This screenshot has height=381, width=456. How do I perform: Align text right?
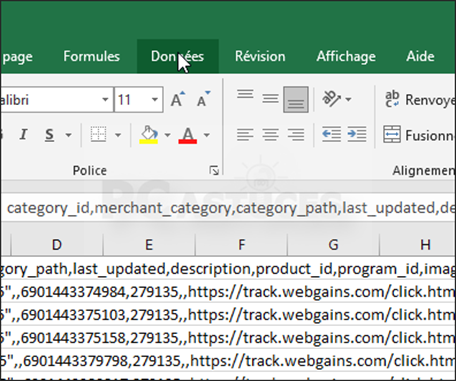coord(296,135)
